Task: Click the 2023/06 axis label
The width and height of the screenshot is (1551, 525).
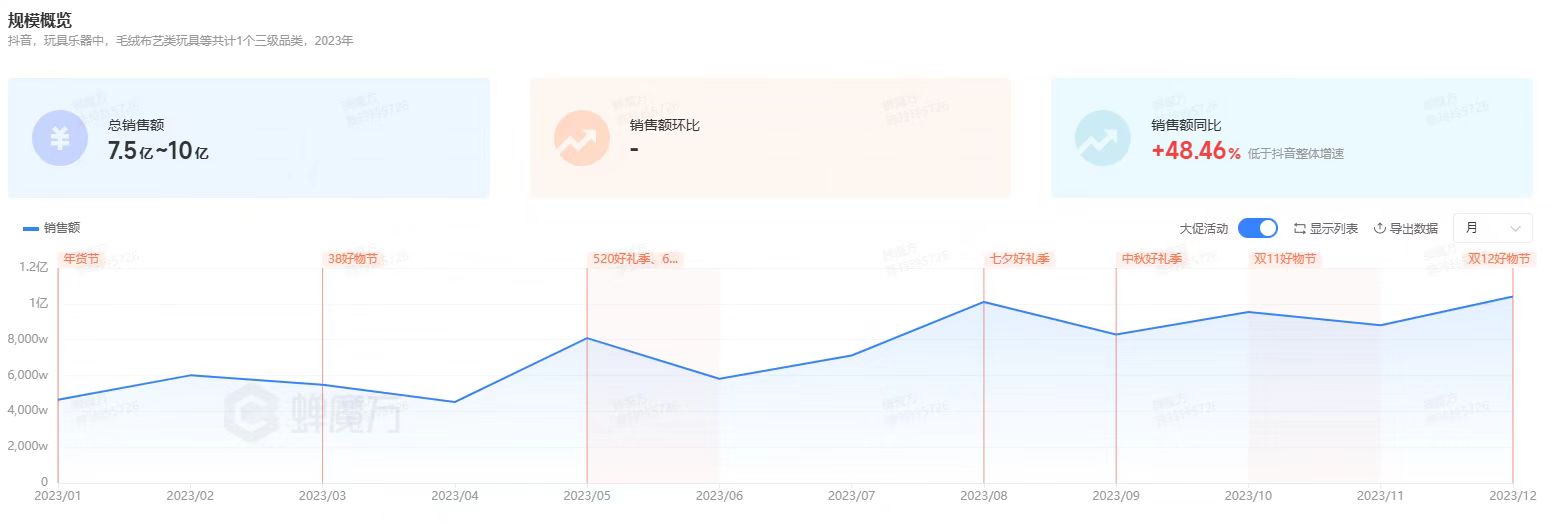Action: coord(719,495)
